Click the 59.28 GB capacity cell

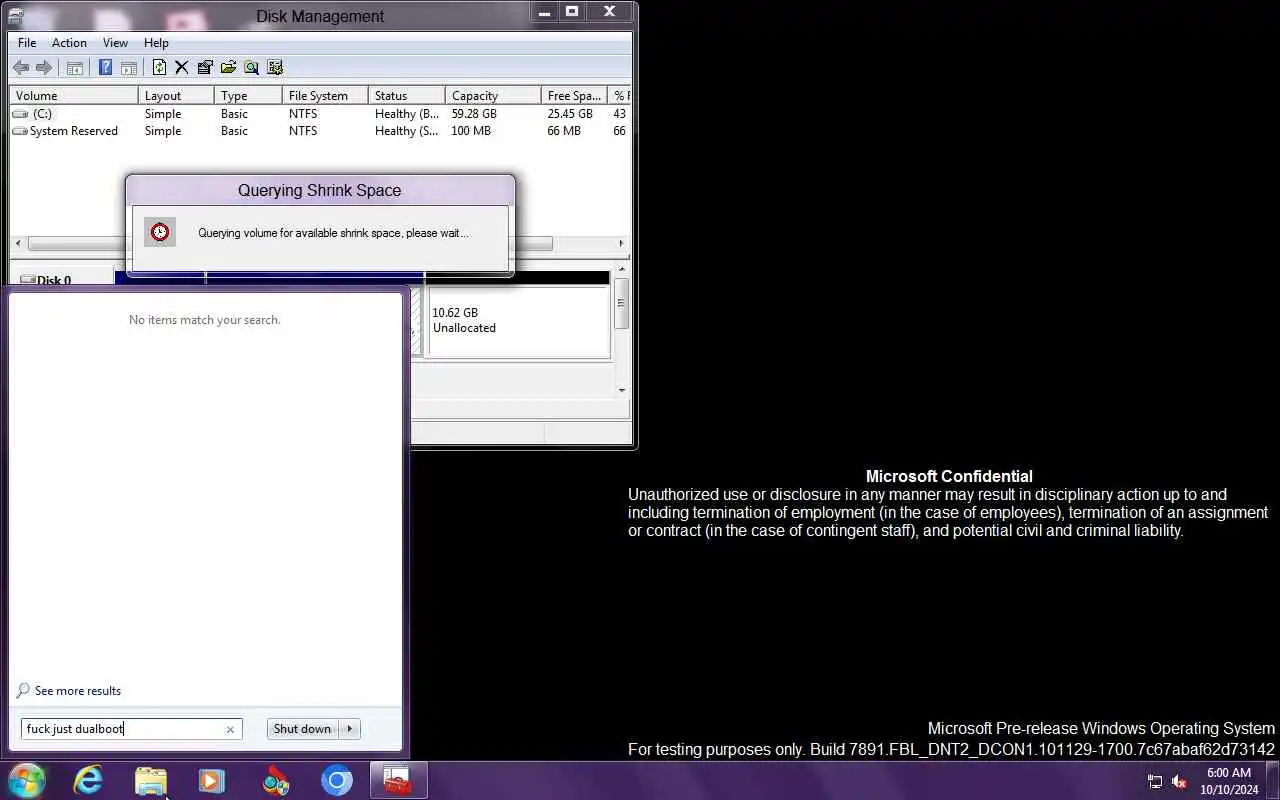click(474, 114)
